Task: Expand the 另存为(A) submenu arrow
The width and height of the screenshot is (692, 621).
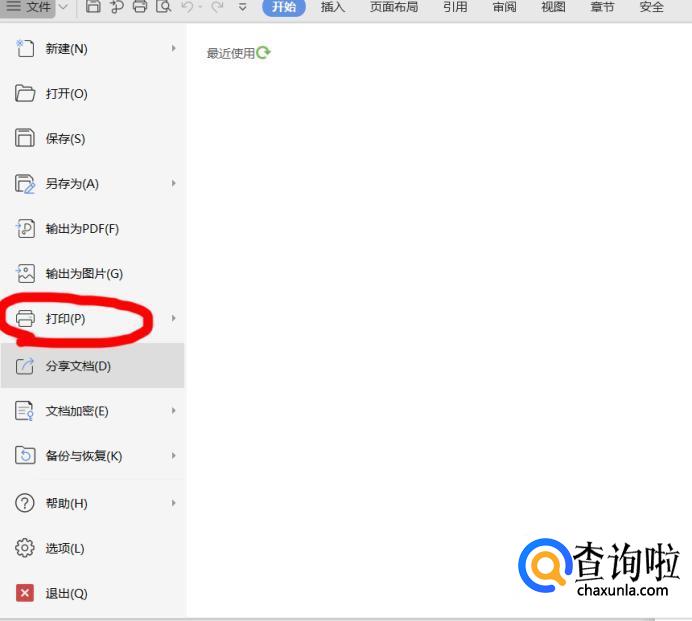Action: (x=173, y=183)
